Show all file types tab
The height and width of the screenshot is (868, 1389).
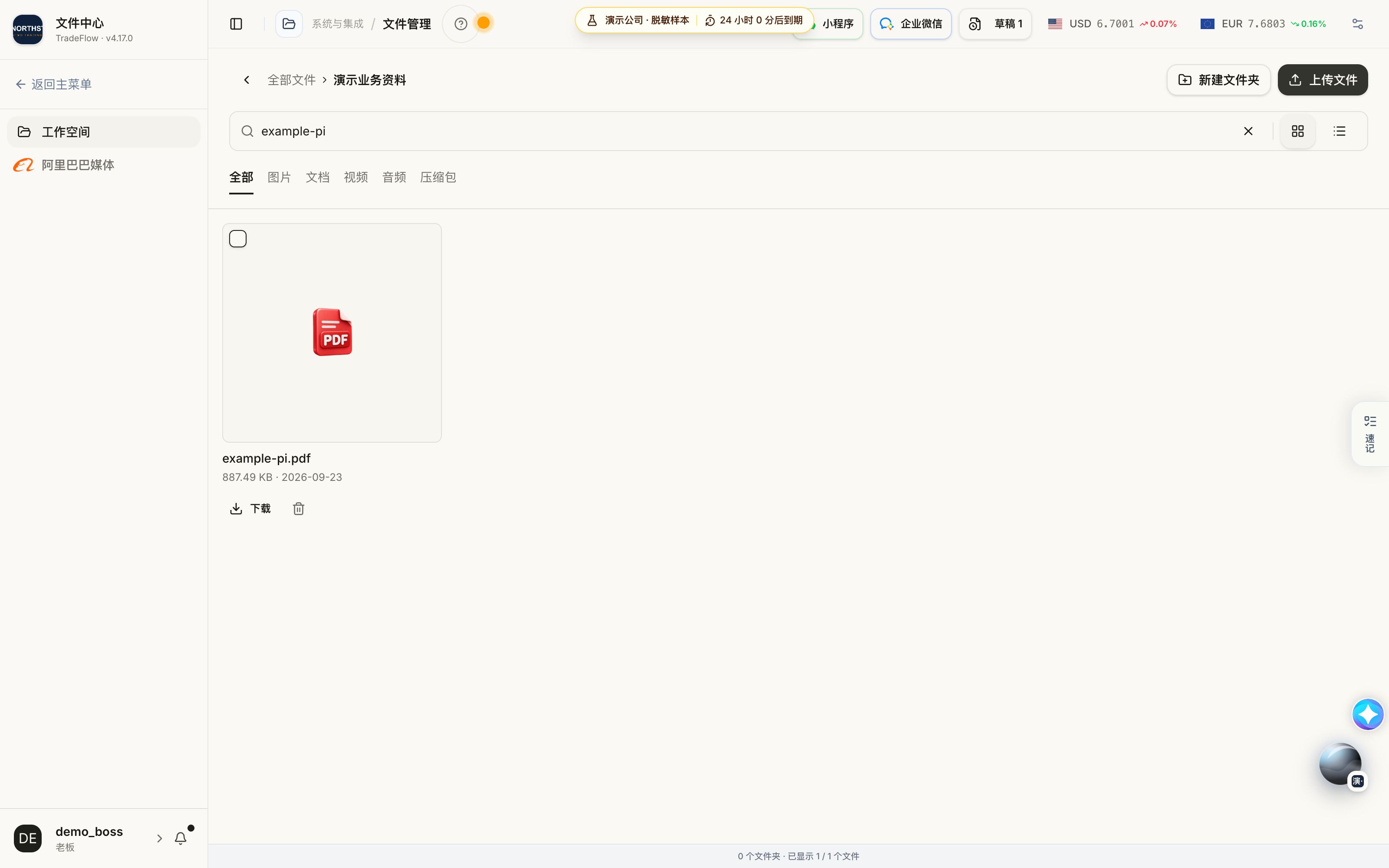coord(241,178)
